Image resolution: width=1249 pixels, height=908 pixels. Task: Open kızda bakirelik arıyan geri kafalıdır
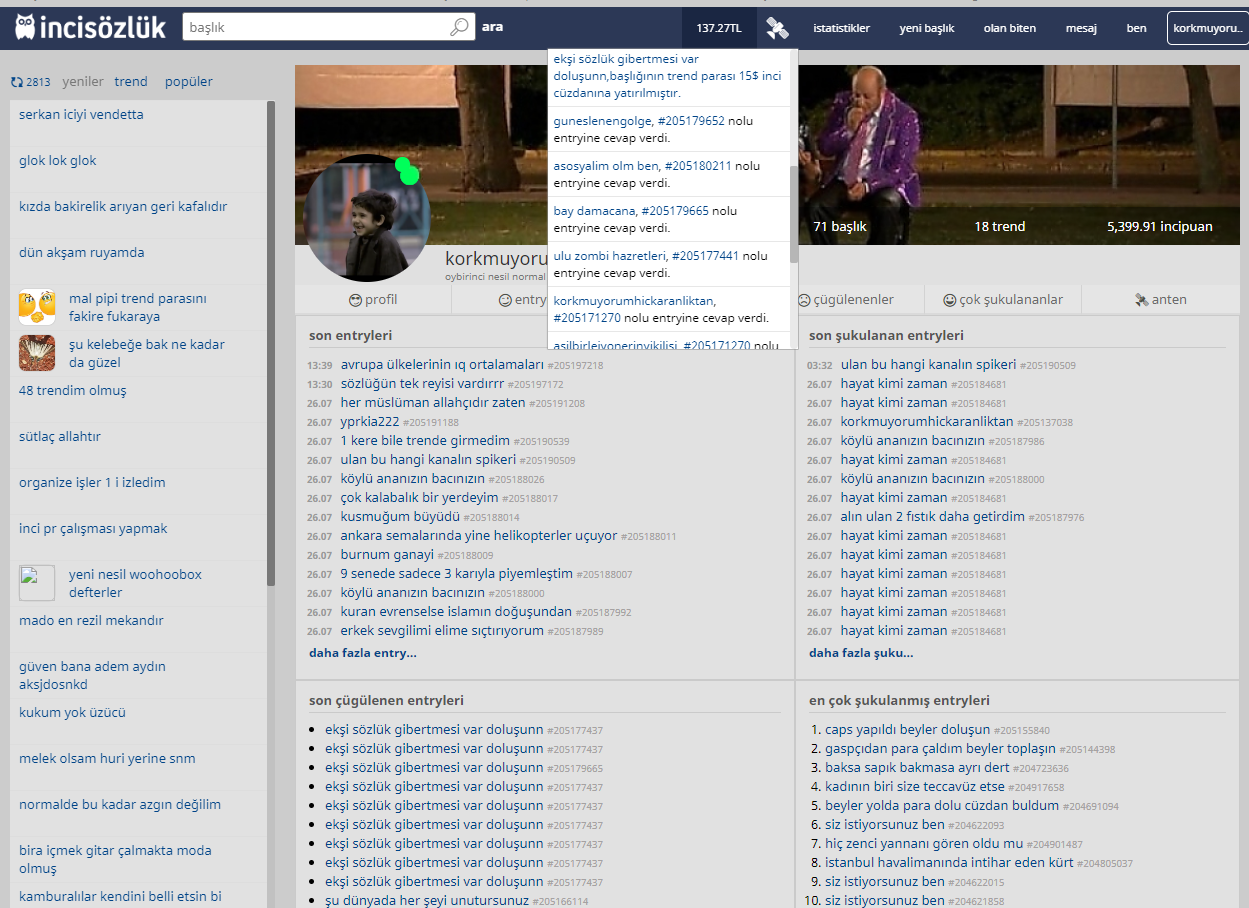coord(123,207)
